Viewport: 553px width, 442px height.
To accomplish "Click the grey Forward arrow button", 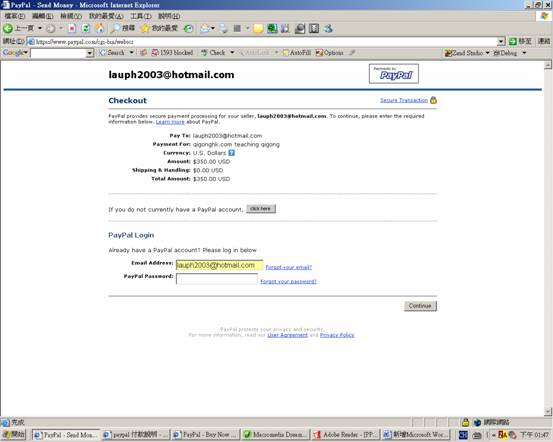I will click(51, 29).
